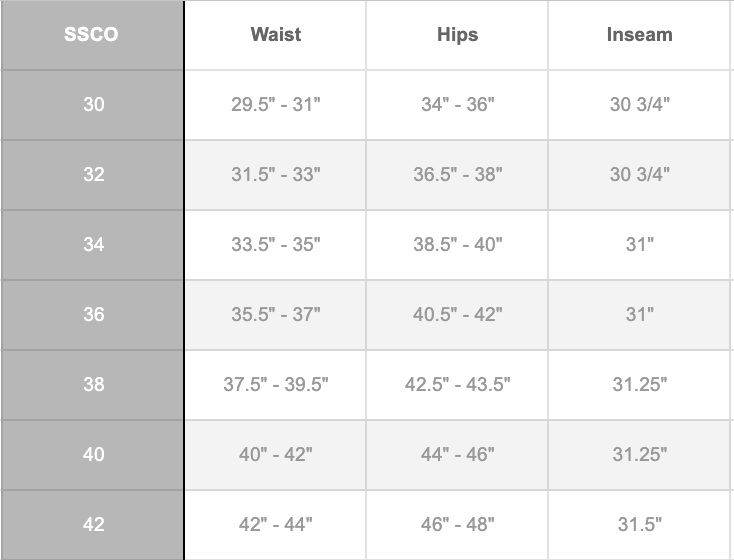The image size is (734, 560).
Task: Click the 29.5" - 31" waist cell
Action: point(275,104)
